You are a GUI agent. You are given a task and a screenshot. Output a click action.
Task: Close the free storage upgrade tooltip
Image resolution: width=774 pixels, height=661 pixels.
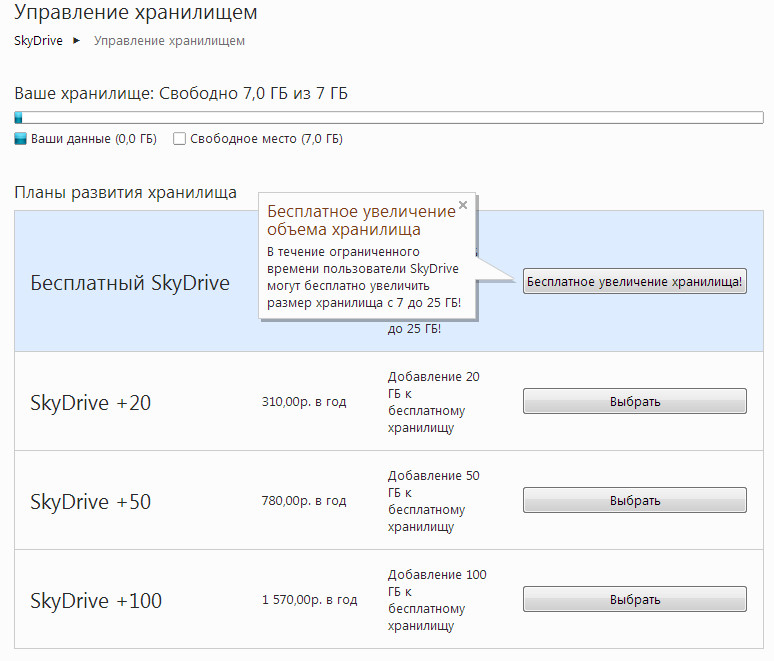tap(463, 205)
